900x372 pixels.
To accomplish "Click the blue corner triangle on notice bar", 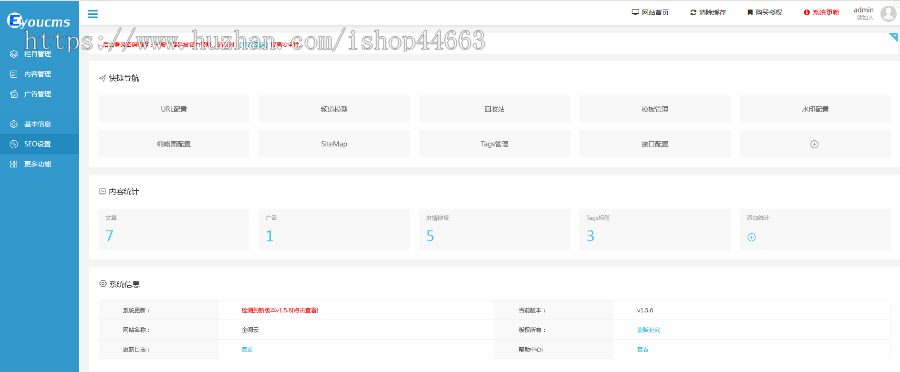I will tap(893, 37).
